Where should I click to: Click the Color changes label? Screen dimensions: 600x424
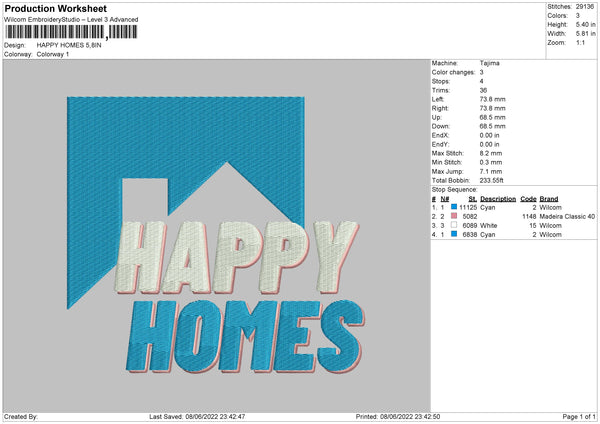click(x=453, y=72)
